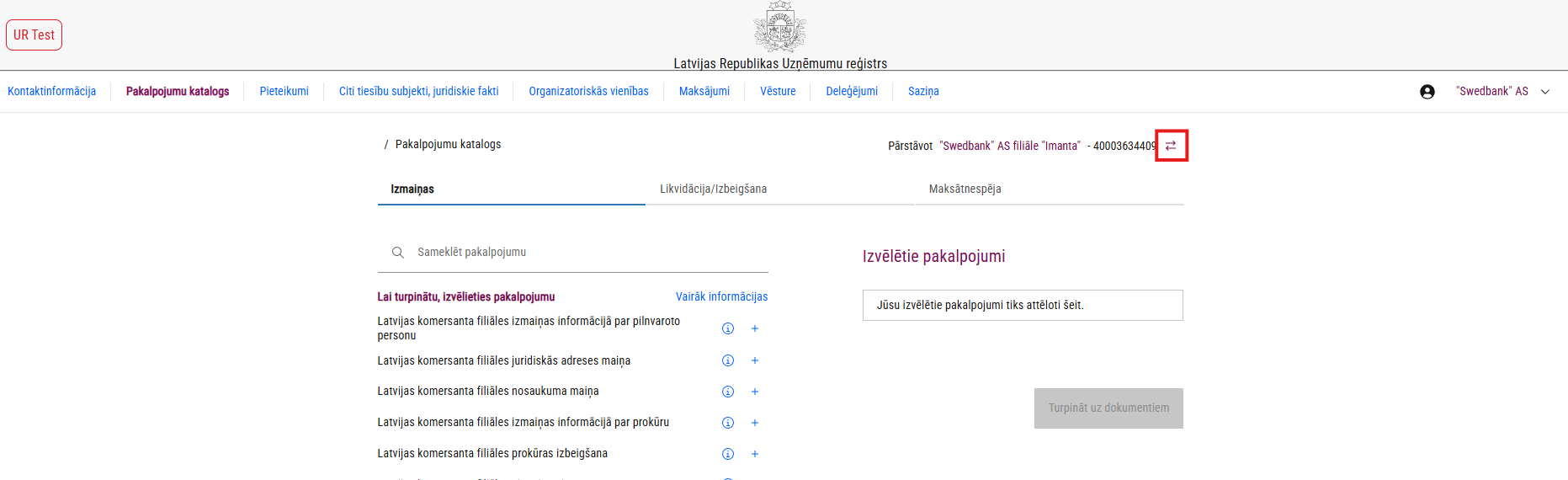Open Organizatoriskās vienības menu item
1568x480 pixels.
(x=588, y=91)
